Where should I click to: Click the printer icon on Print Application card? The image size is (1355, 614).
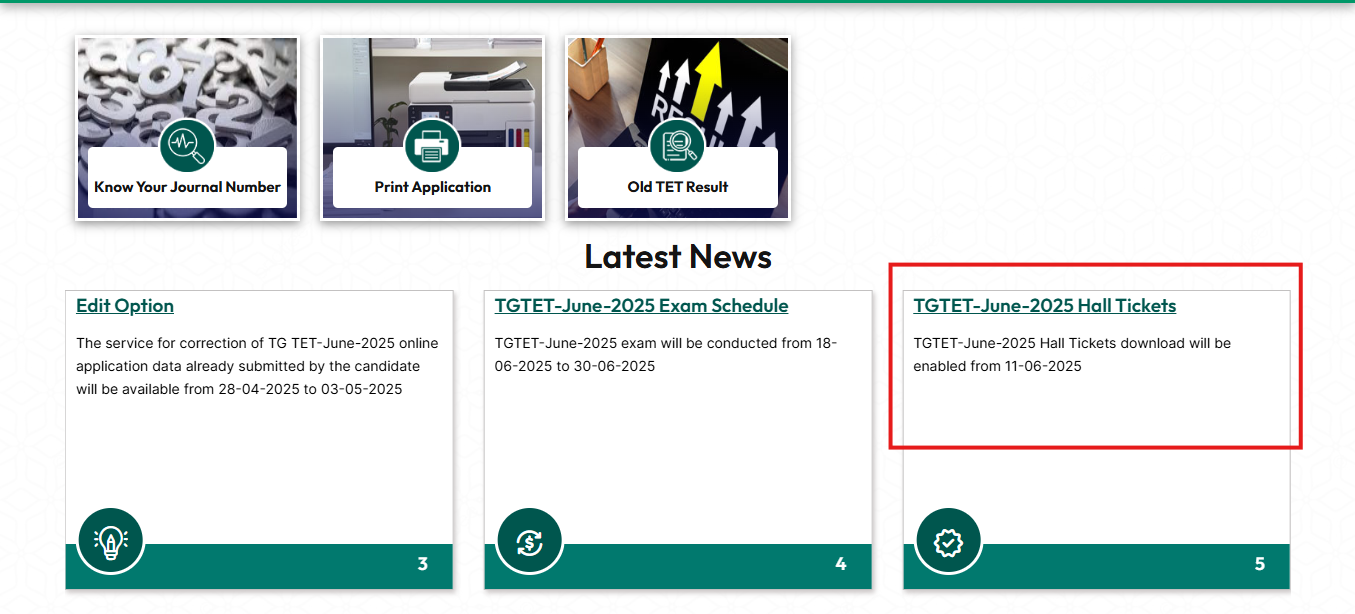click(x=431, y=145)
